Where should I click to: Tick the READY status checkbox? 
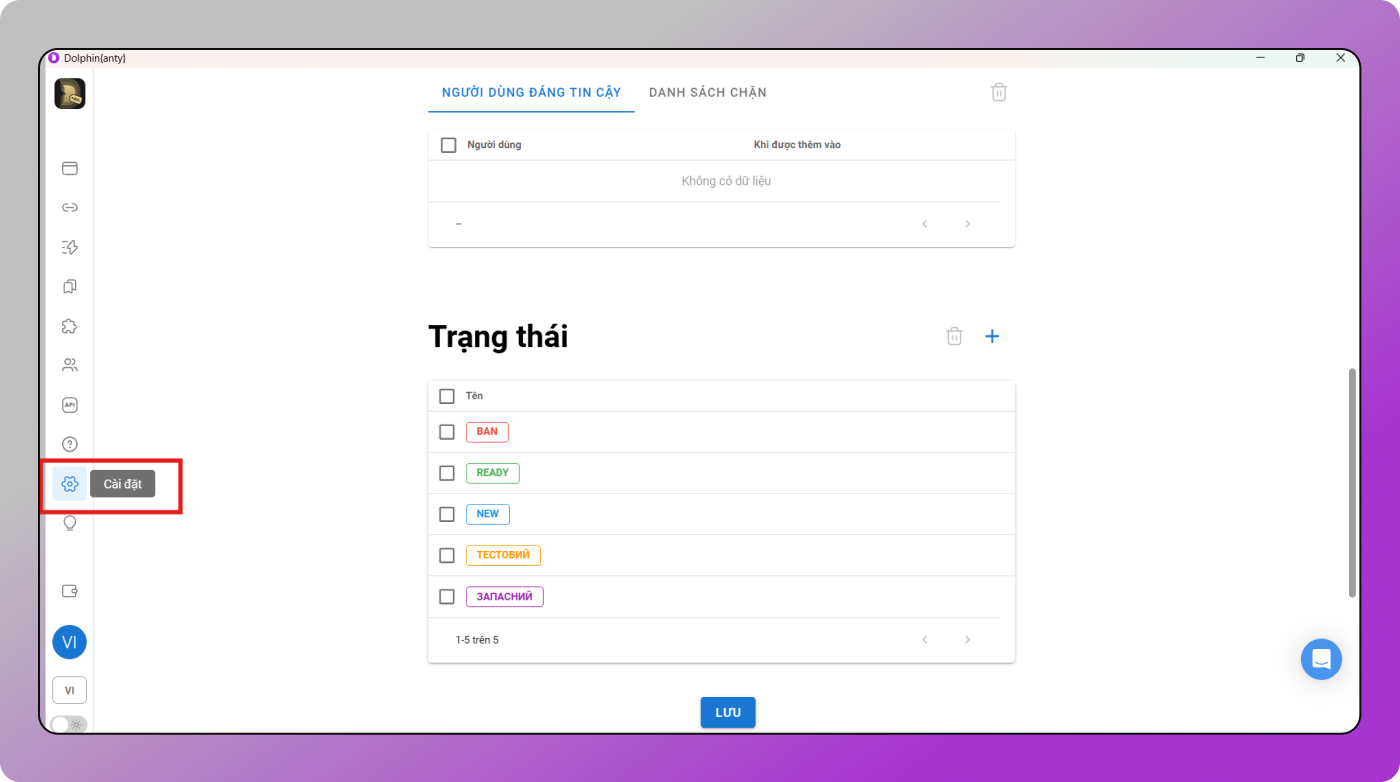[447, 473]
